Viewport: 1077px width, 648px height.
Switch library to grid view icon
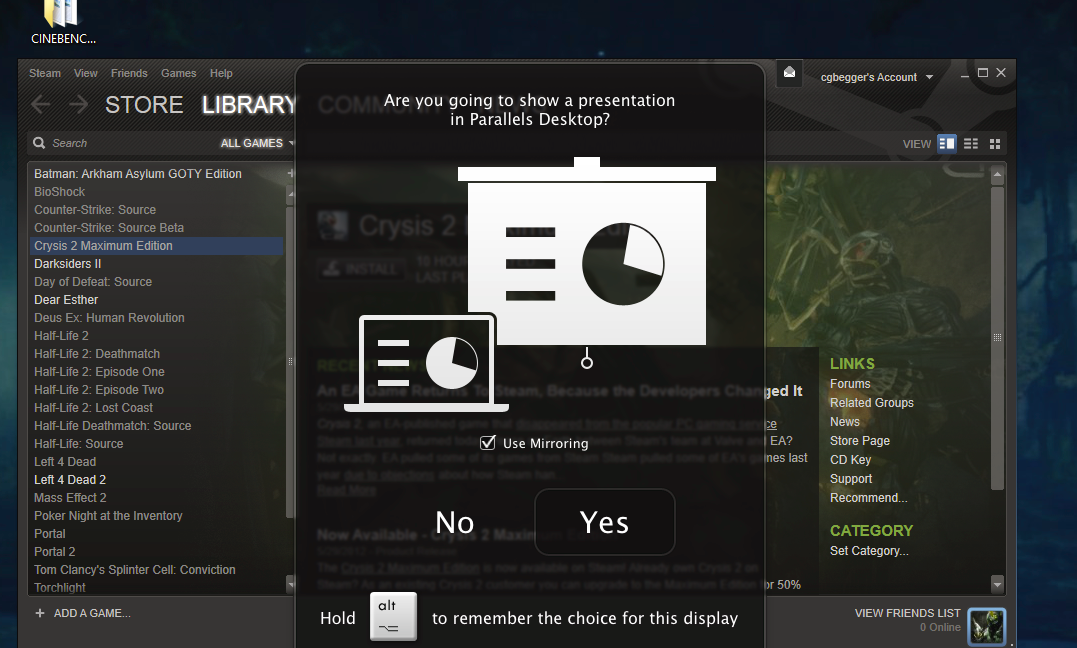coord(994,143)
